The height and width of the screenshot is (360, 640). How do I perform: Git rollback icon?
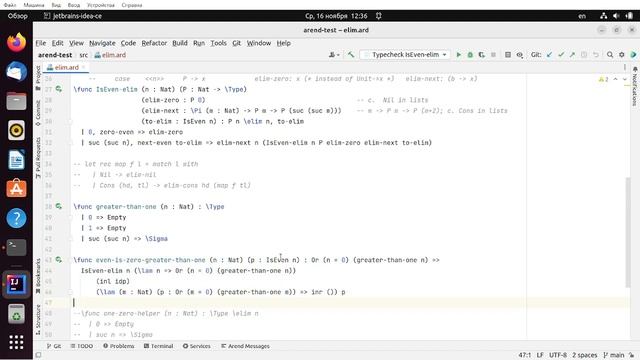coord(596,55)
